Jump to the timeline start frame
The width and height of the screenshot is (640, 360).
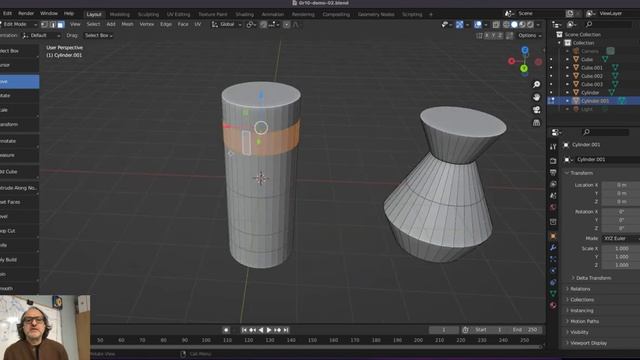pos(244,330)
